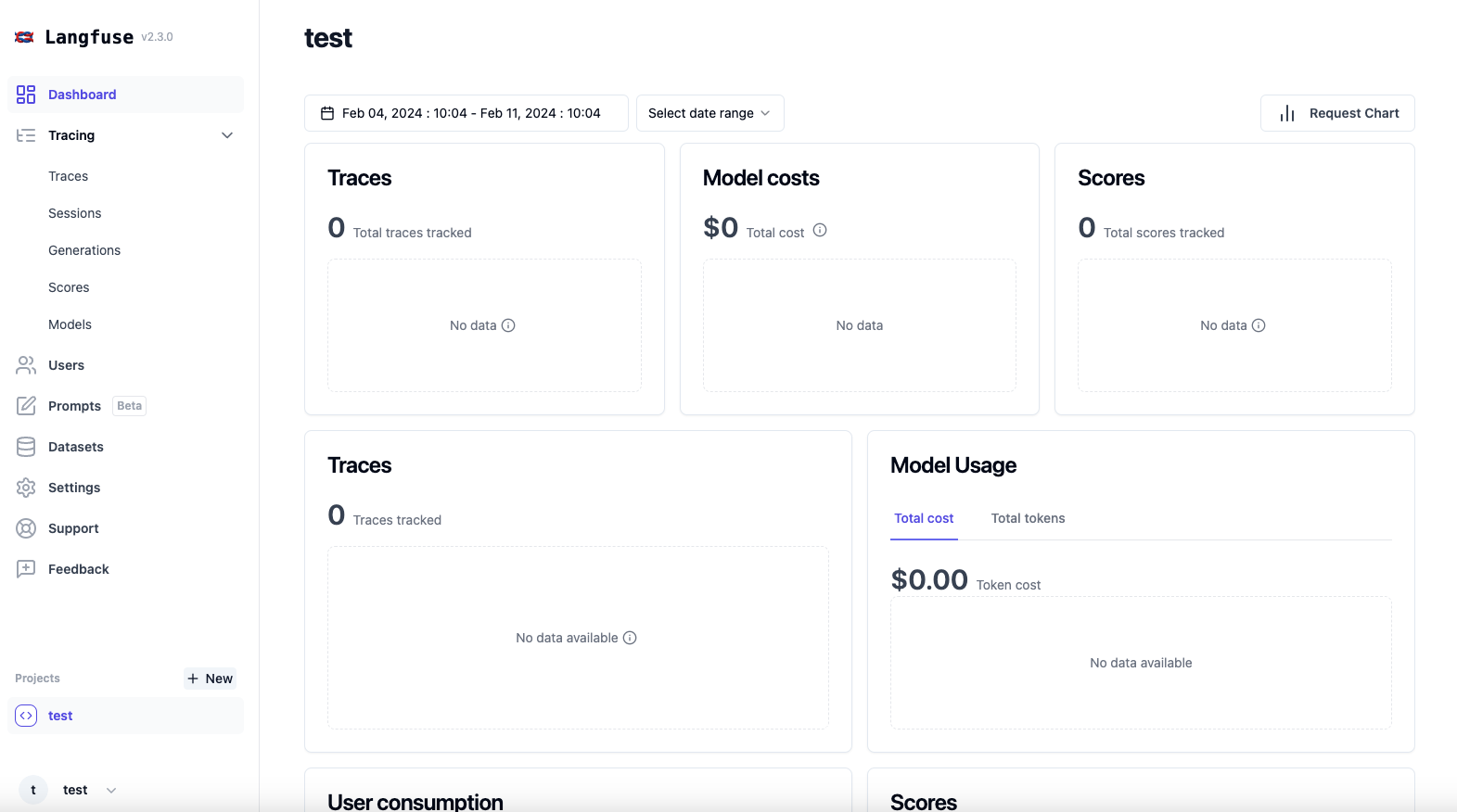Open the date range picker field
Image resolution: width=1457 pixels, height=812 pixels.
click(466, 113)
